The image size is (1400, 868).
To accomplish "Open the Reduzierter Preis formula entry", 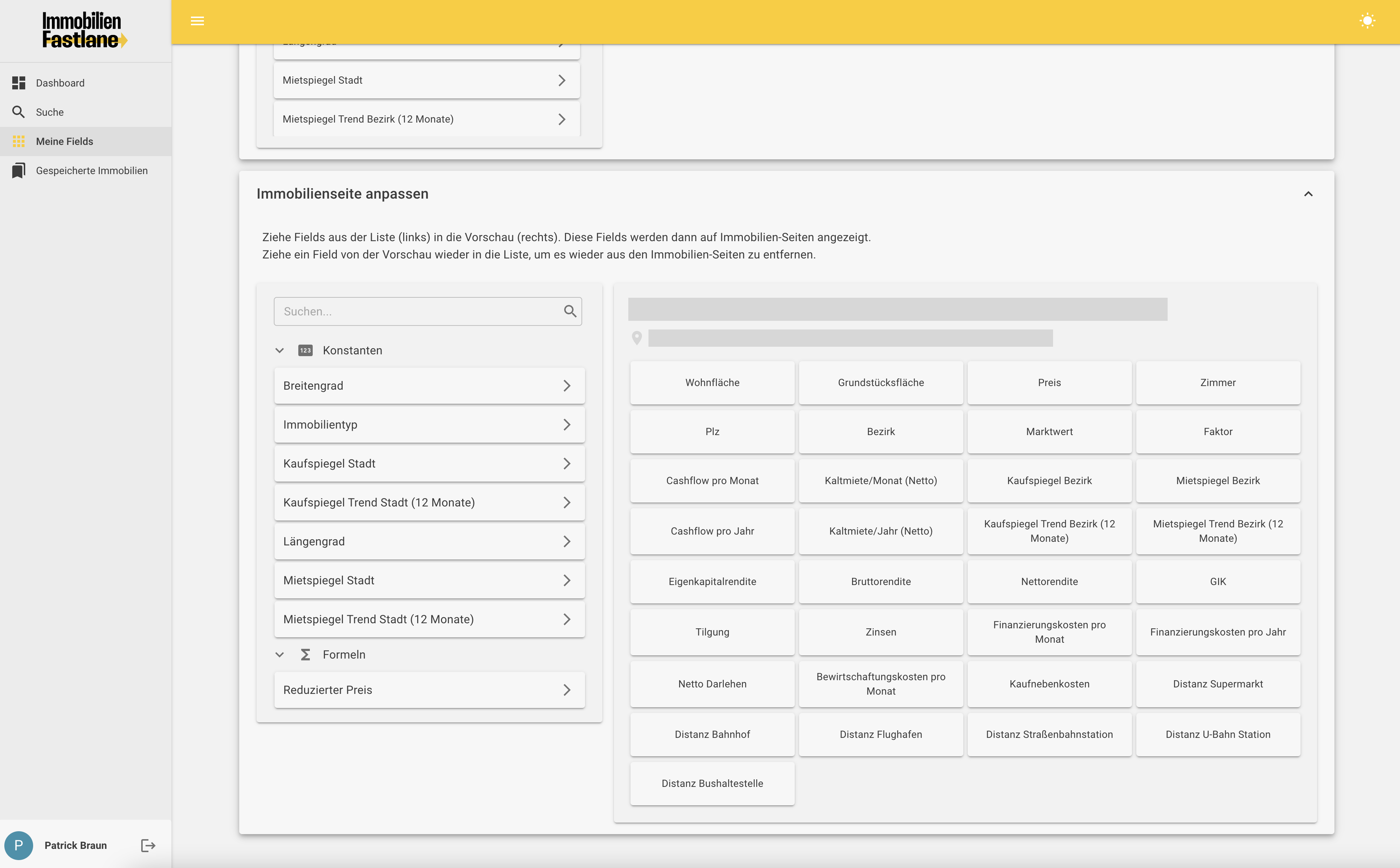I will tap(429, 690).
